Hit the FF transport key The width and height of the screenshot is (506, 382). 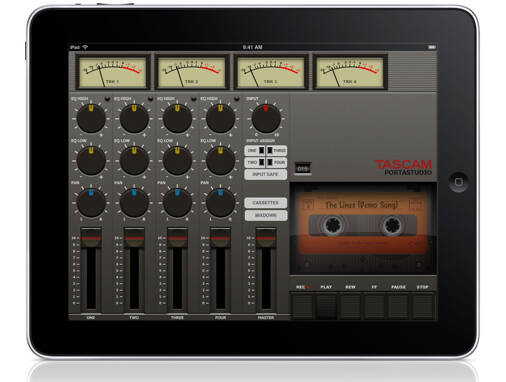(374, 306)
